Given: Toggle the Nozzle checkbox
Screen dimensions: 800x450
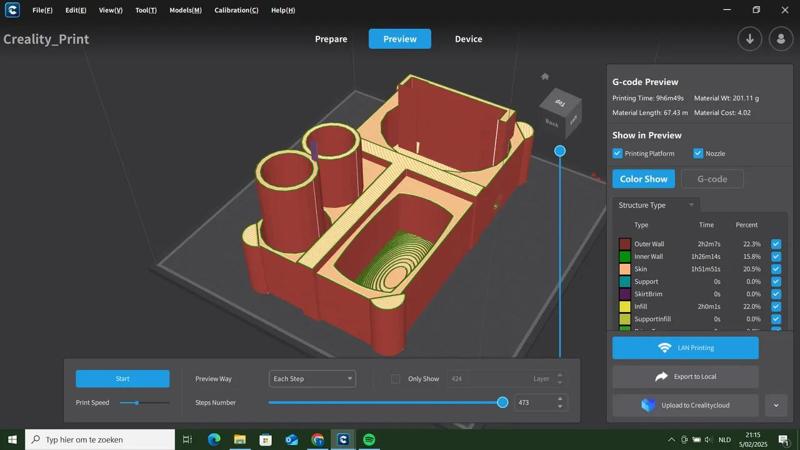Looking at the screenshot, I should [x=698, y=153].
